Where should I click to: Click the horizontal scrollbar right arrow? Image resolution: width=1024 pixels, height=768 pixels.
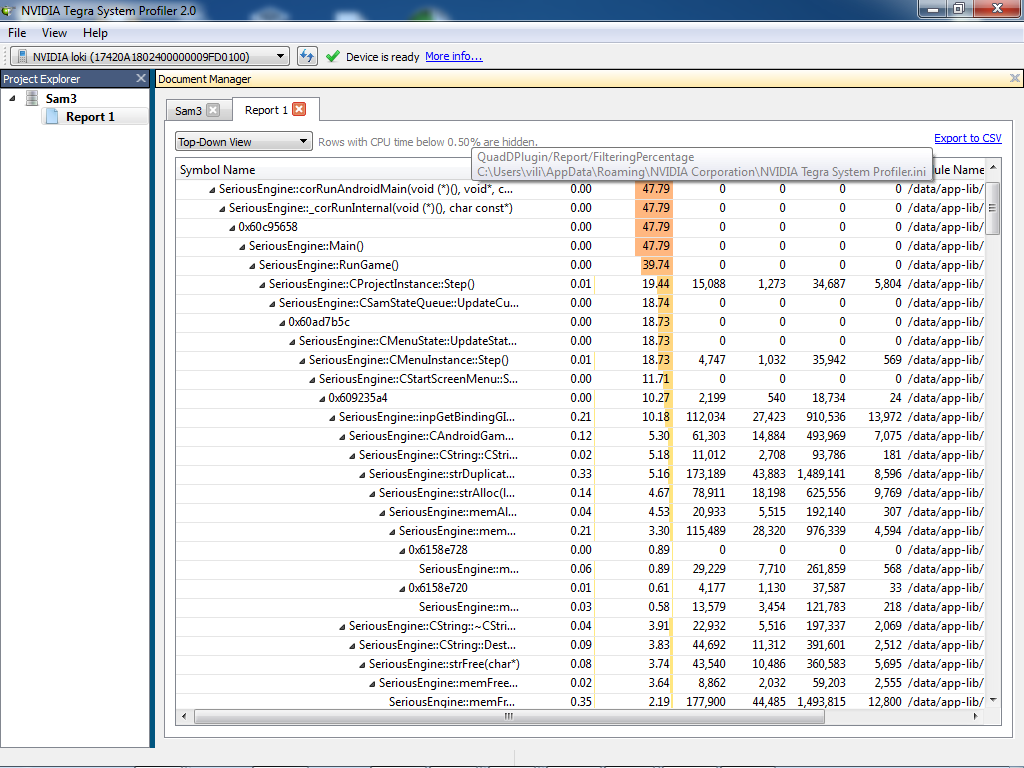[976, 716]
